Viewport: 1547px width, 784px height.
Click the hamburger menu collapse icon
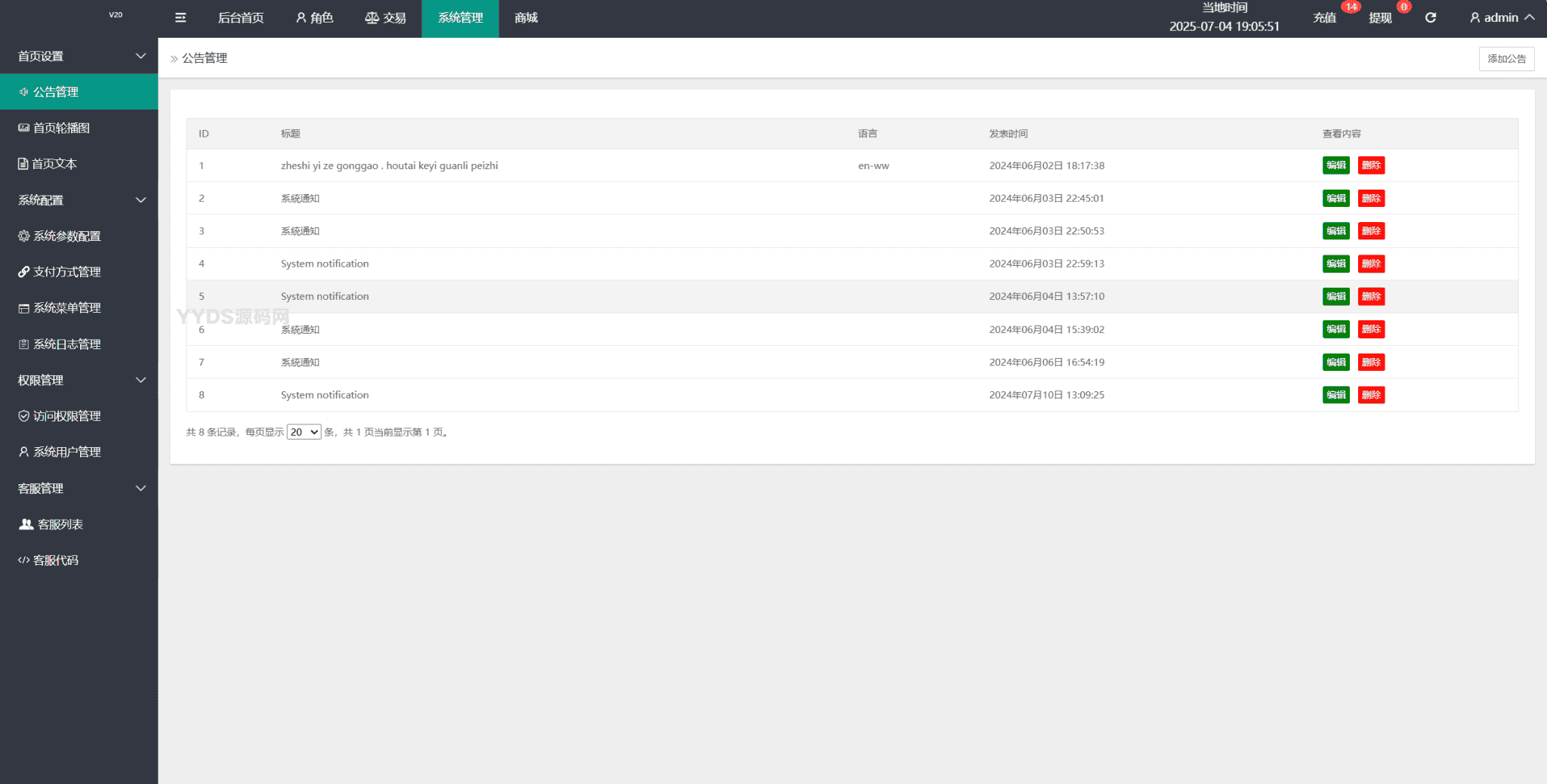pyautogui.click(x=181, y=18)
